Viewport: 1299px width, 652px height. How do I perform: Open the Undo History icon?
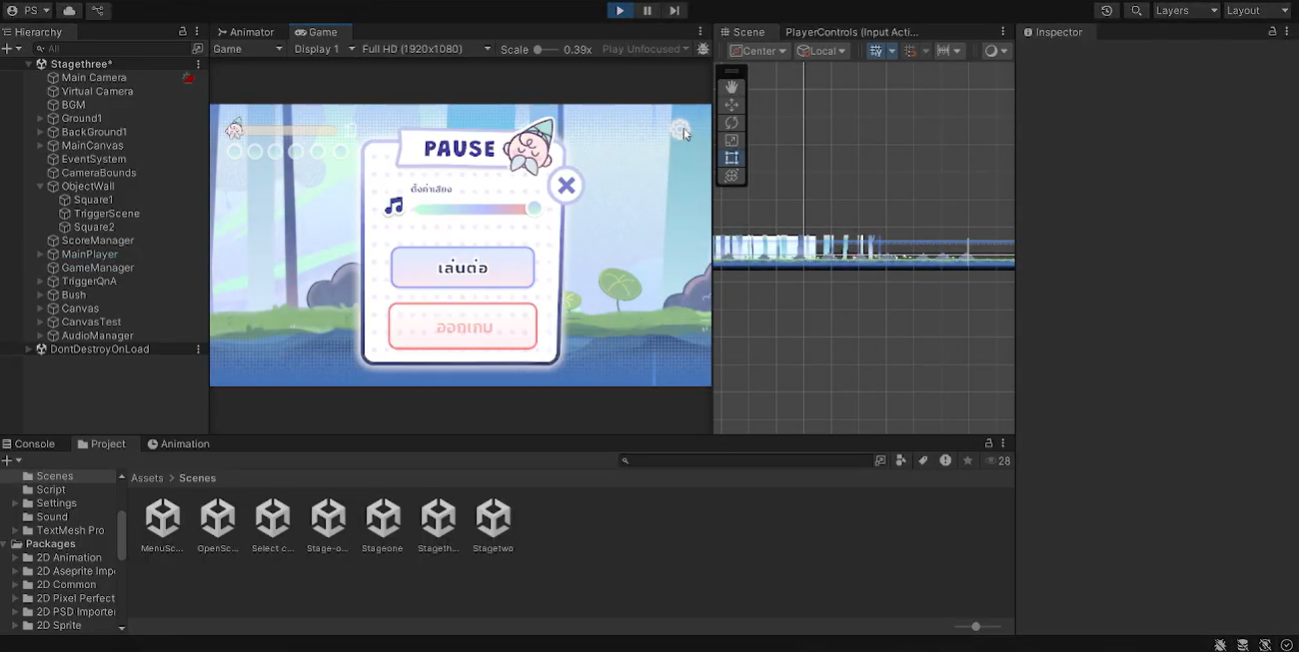tap(1106, 10)
